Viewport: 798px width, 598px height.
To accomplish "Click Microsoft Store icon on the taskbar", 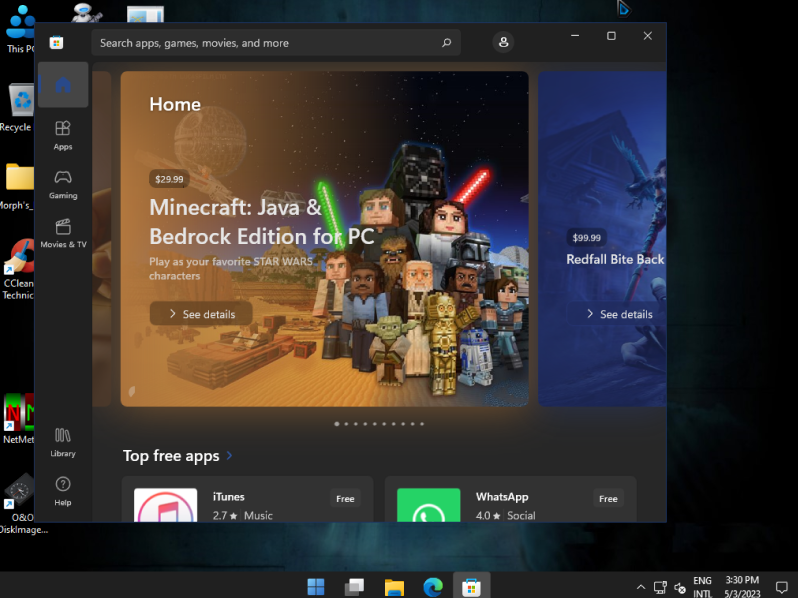I will click(x=471, y=586).
